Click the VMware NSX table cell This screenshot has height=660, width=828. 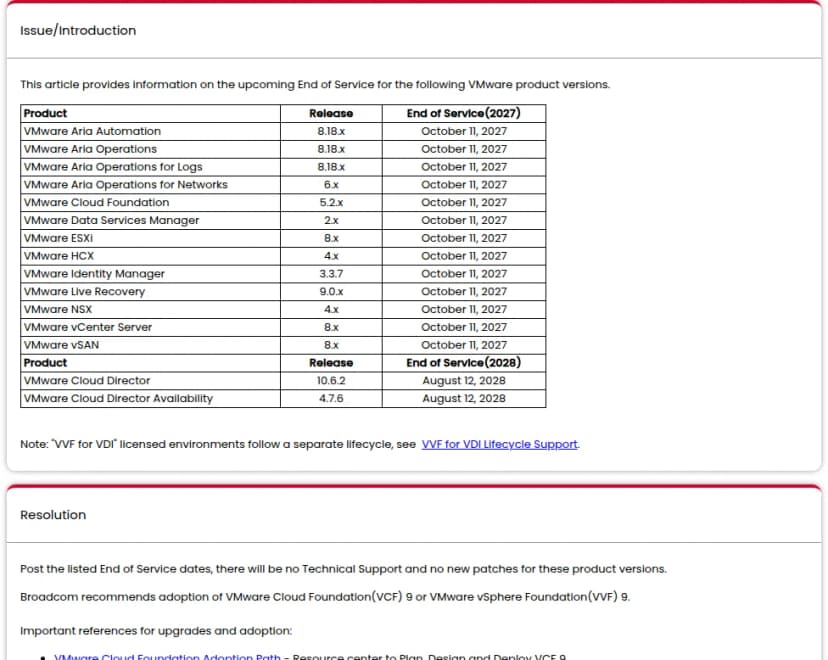(x=150, y=309)
